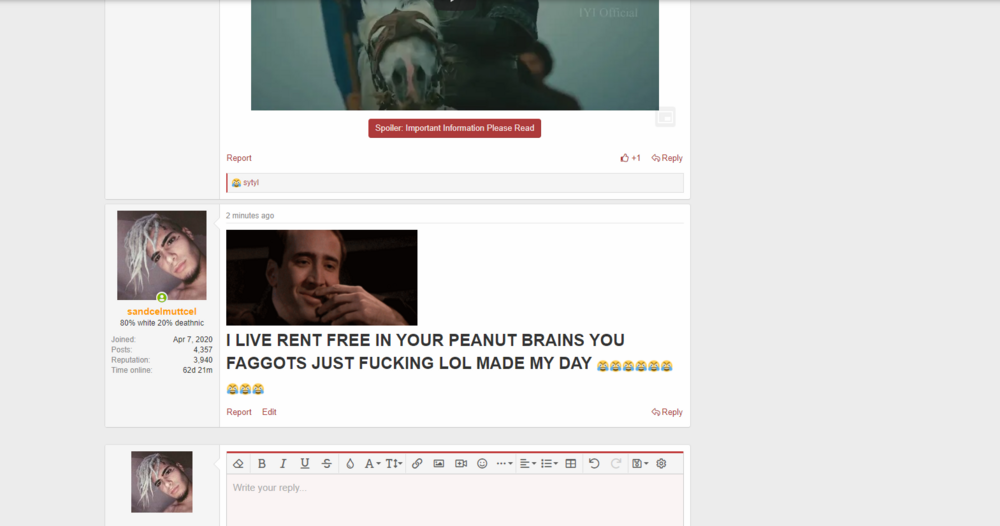Open the Important Information Please Read spoiler

coord(455,128)
